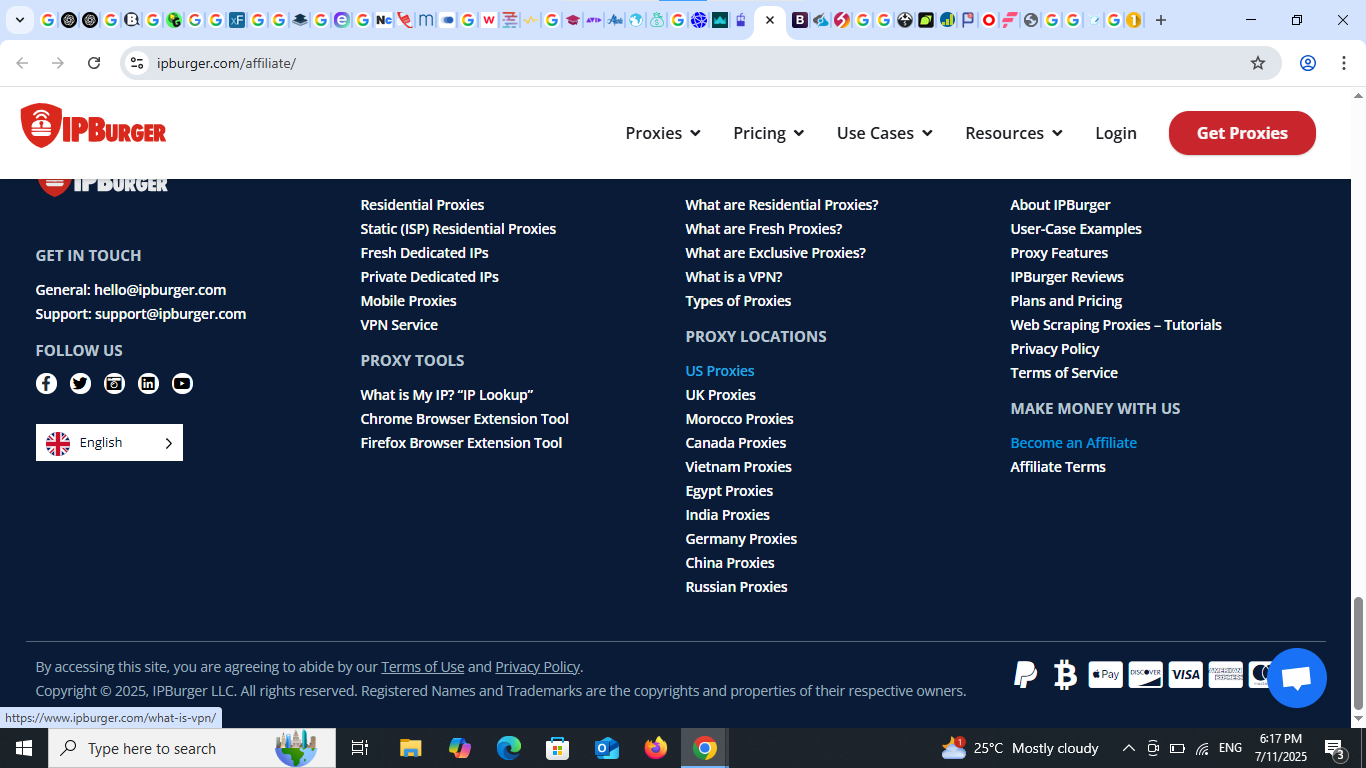The width and height of the screenshot is (1366, 768).
Task: View site information icon in address bar
Action: [138, 63]
